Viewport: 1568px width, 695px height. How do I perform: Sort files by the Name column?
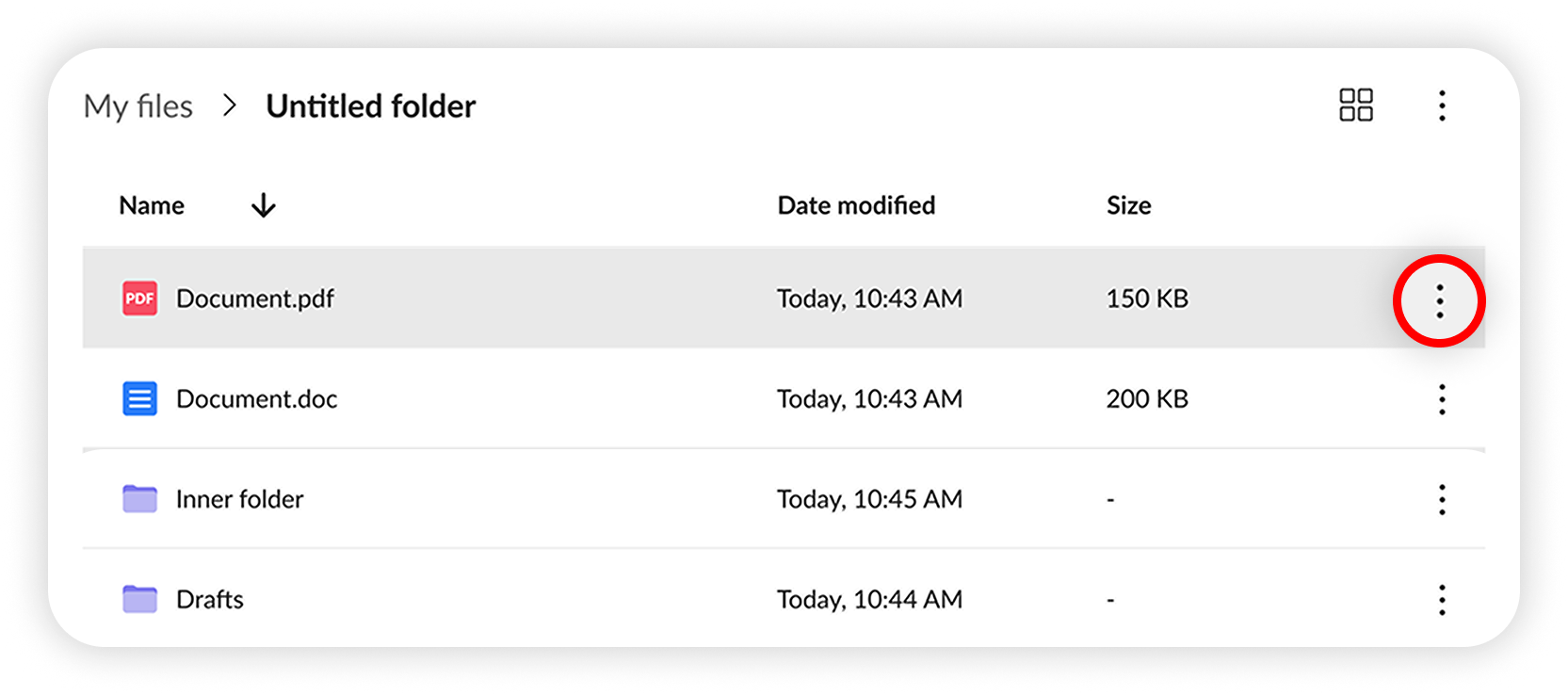pyautogui.click(x=151, y=204)
